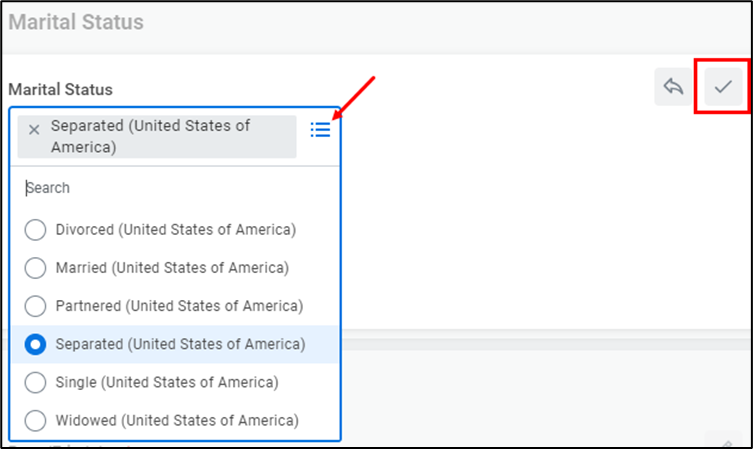Select the Single radio button

35,382
